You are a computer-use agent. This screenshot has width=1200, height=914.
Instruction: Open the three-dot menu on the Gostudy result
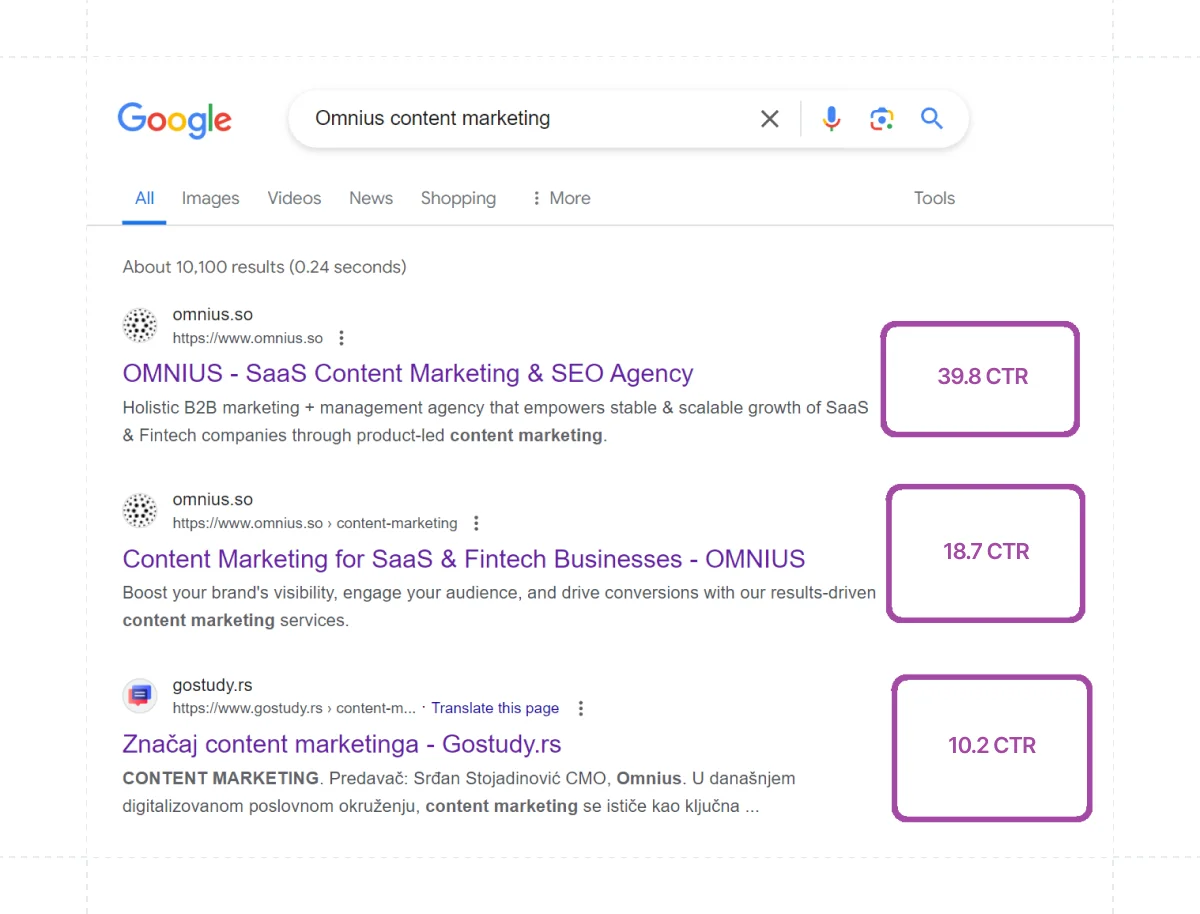pyautogui.click(x=581, y=708)
